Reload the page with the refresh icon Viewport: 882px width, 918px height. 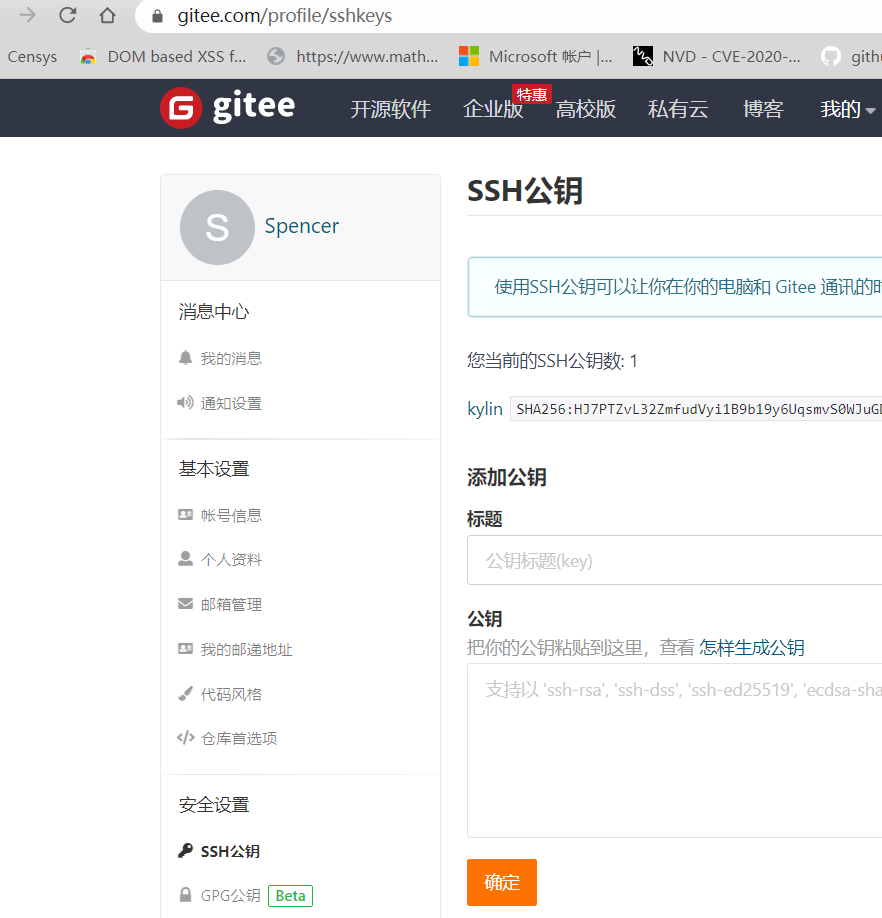tap(68, 15)
